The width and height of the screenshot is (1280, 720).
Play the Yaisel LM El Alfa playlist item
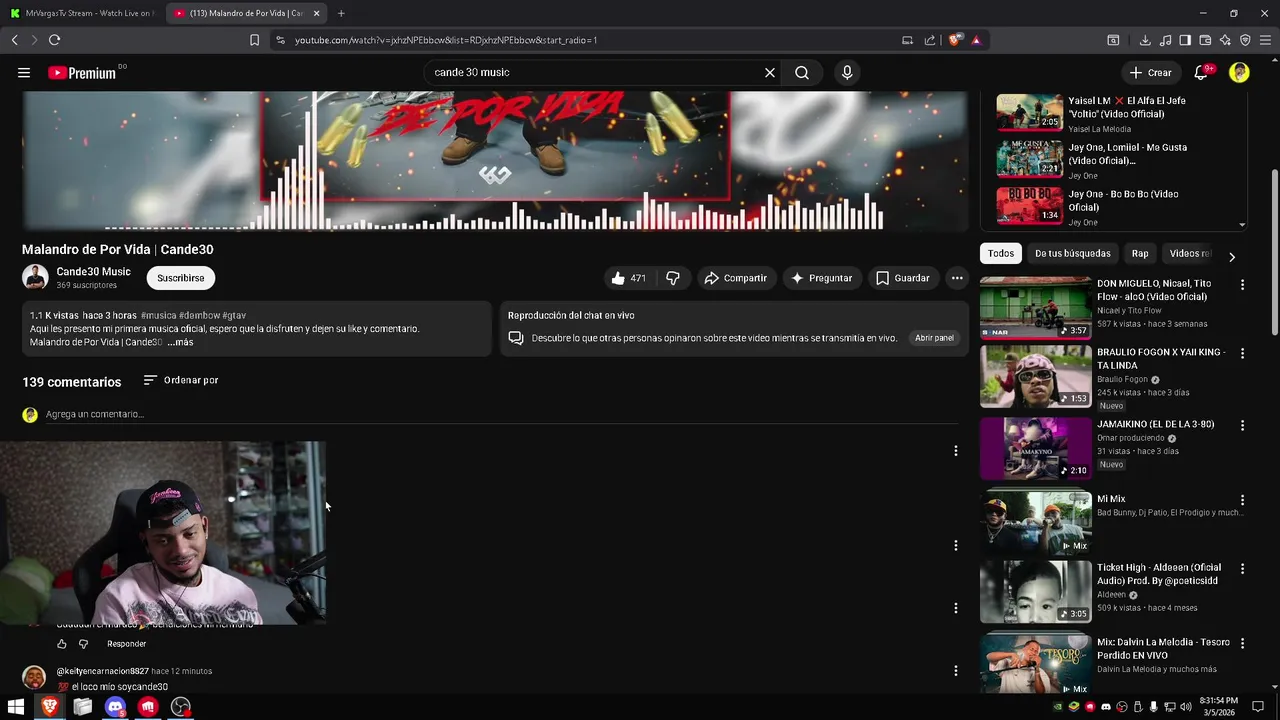pyautogui.click(x=1120, y=112)
